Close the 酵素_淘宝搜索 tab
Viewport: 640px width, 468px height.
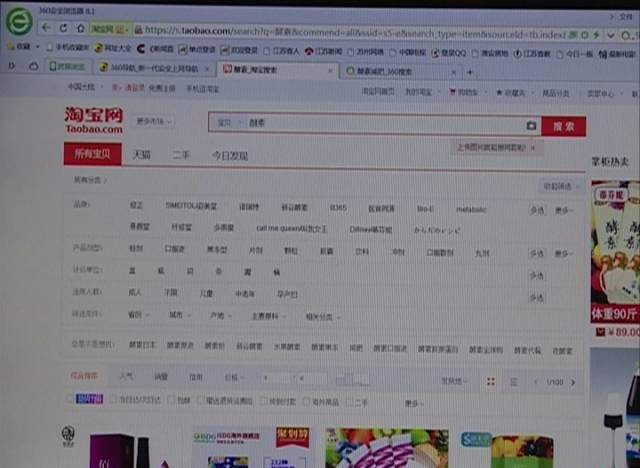pyautogui.click(x=330, y=71)
